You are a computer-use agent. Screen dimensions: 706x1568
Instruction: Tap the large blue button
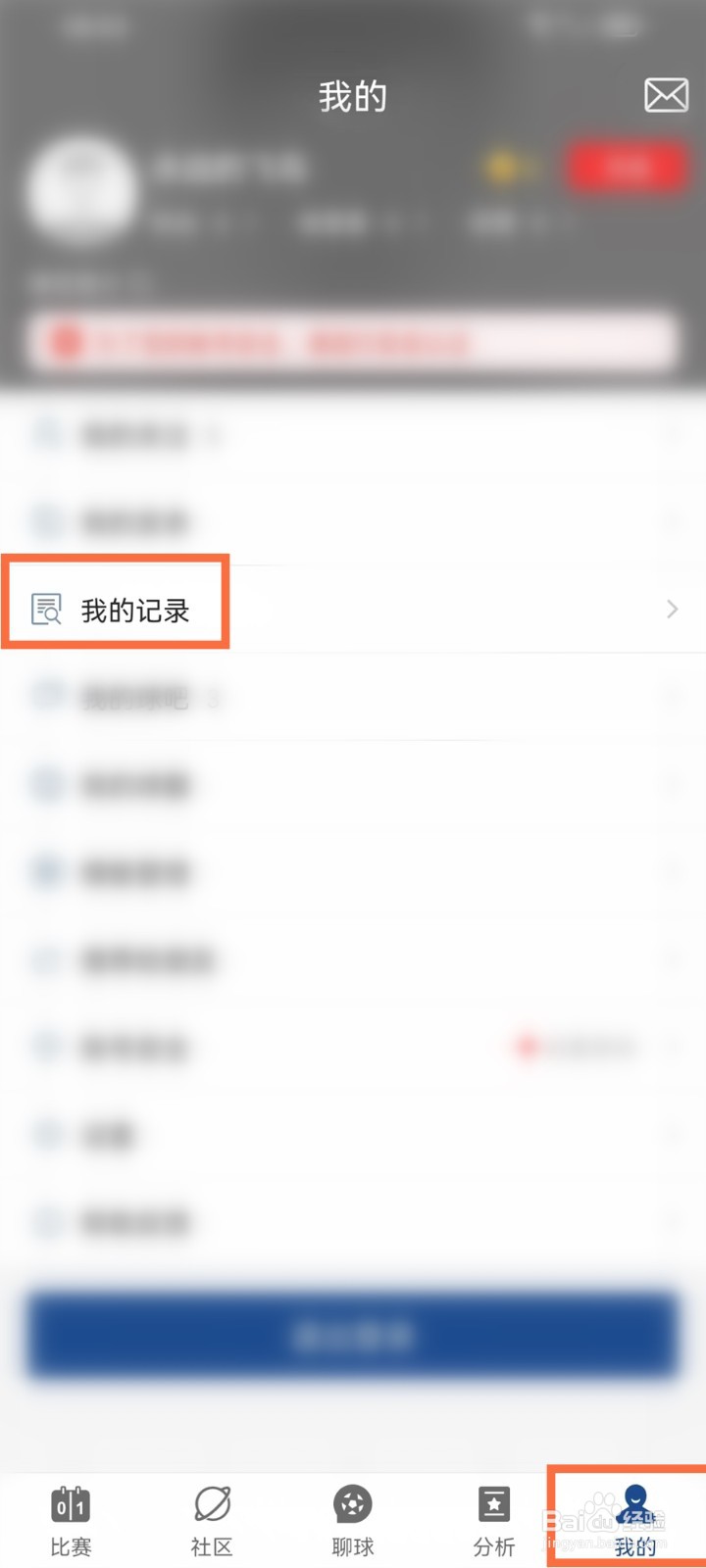click(353, 1335)
